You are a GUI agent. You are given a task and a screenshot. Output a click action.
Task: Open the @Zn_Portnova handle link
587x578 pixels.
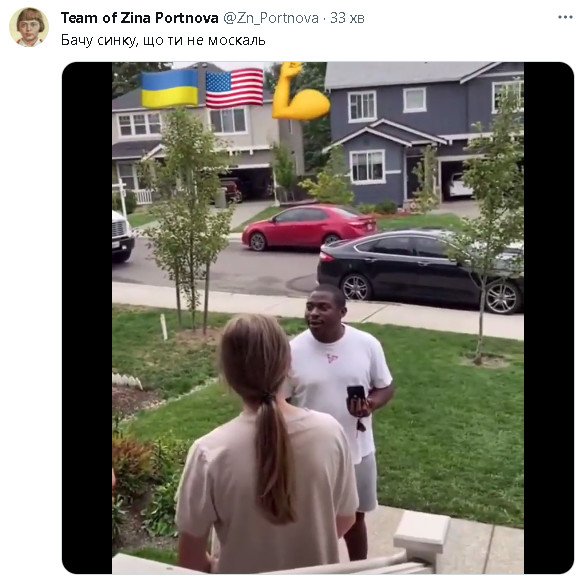pyautogui.click(x=271, y=18)
